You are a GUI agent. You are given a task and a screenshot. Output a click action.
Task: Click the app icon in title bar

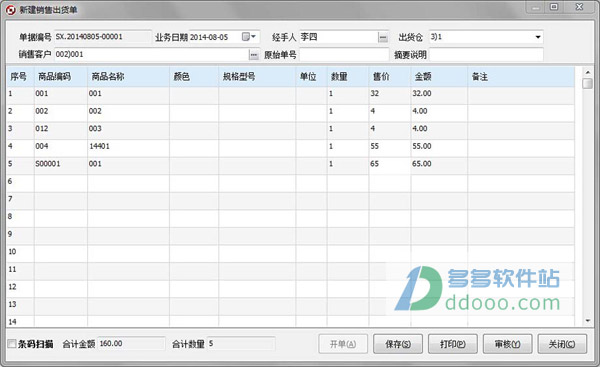pos(11,10)
